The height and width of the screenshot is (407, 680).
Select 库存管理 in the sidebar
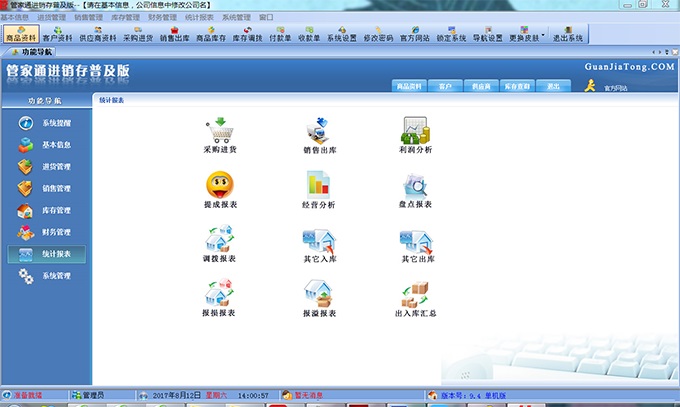click(x=46, y=210)
